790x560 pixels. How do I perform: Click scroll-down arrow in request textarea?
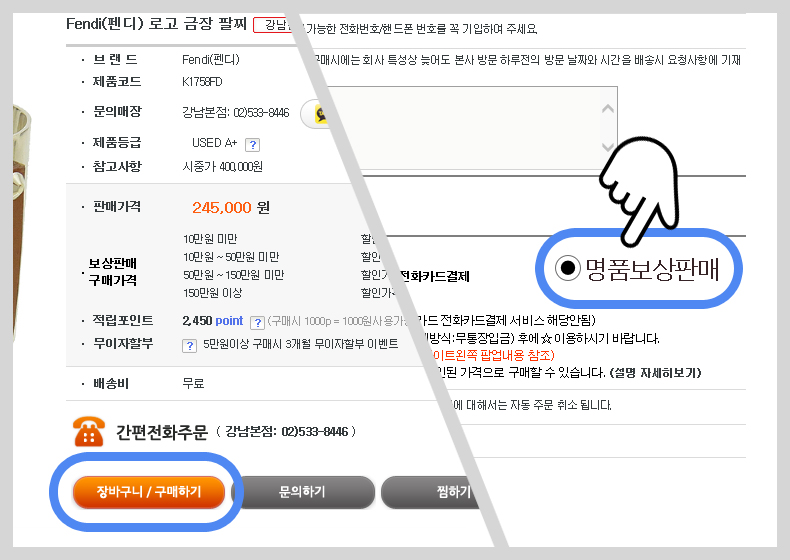[608, 147]
